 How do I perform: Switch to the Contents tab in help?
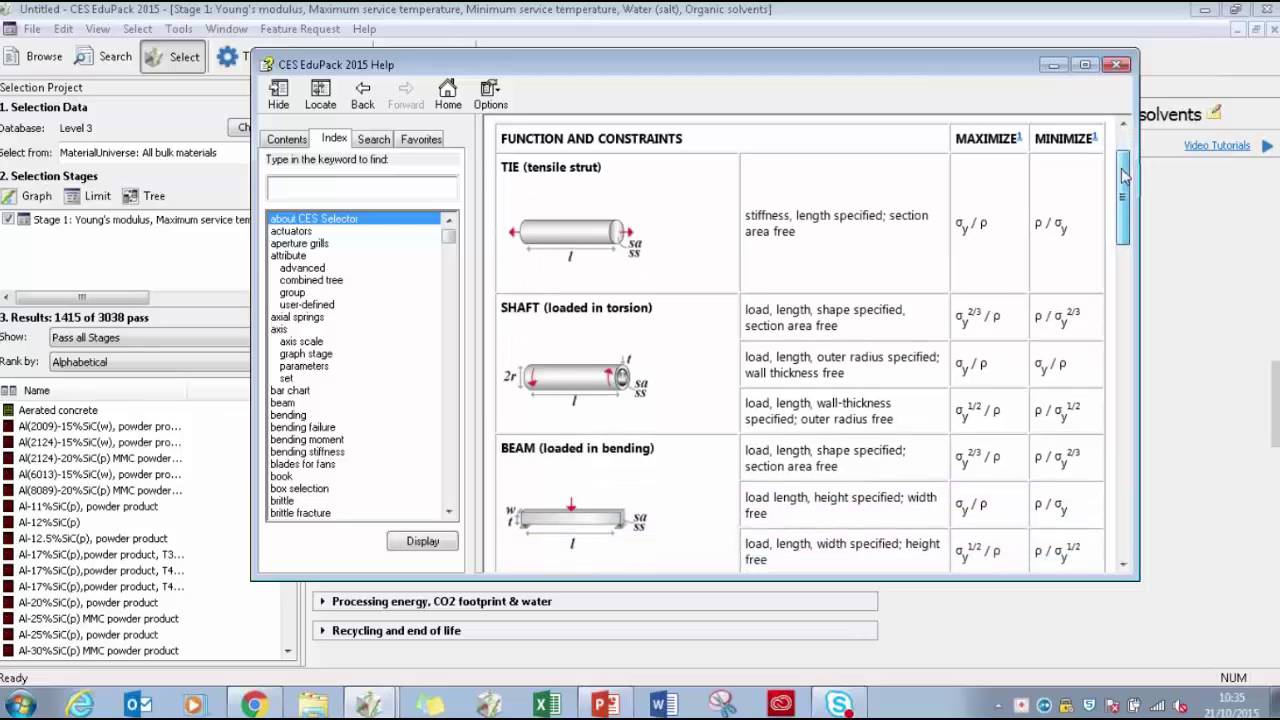pyautogui.click(x=287, y=140)
